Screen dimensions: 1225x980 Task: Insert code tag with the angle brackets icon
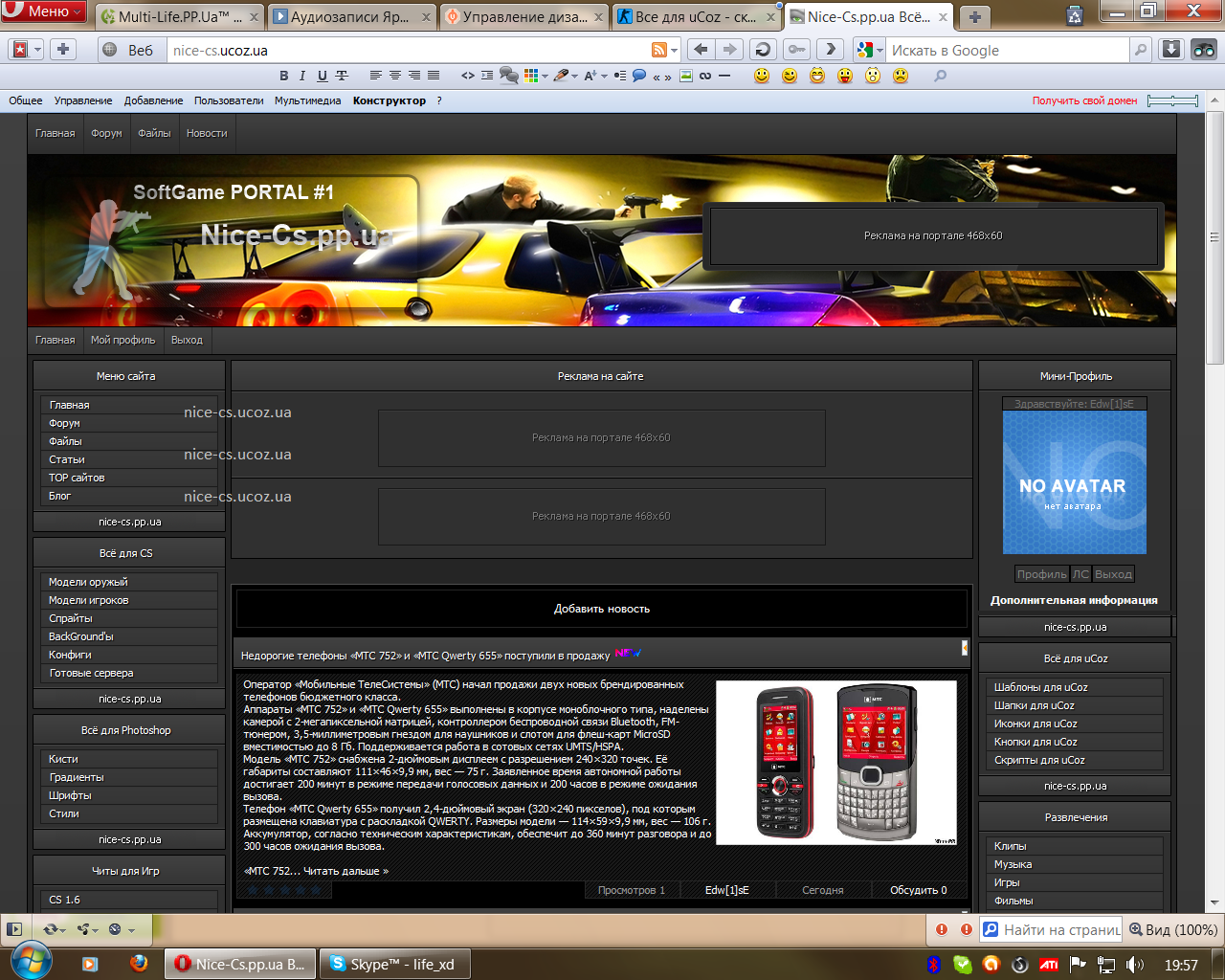coord(468,76)
